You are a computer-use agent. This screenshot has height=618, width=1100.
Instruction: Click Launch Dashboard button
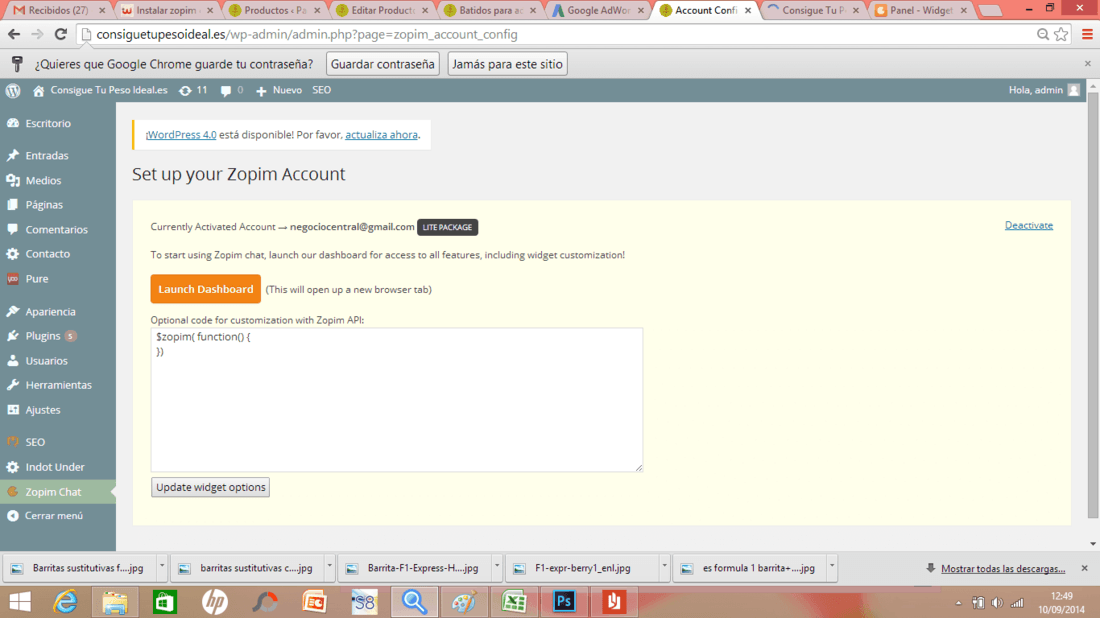click(x=206, y=289)
